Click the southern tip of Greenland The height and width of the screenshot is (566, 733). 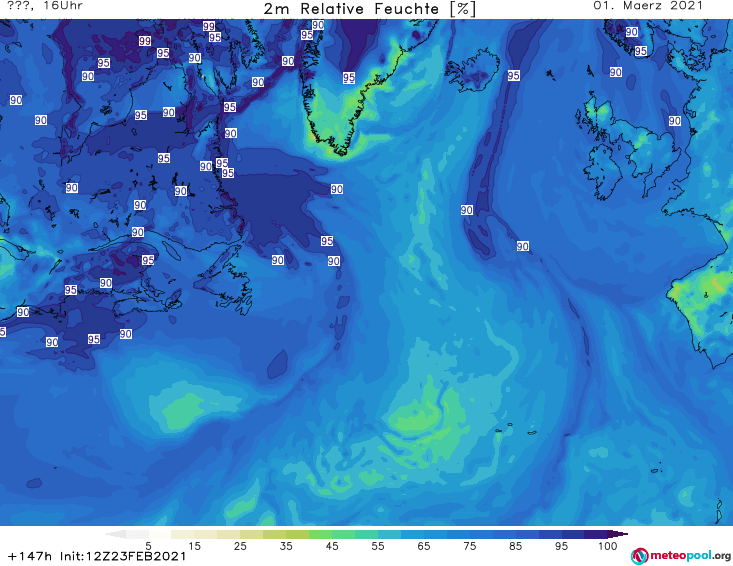tap(342, 150)
